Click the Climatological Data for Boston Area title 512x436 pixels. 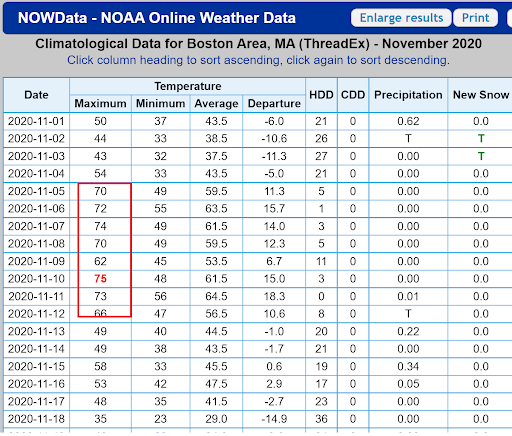258,44
